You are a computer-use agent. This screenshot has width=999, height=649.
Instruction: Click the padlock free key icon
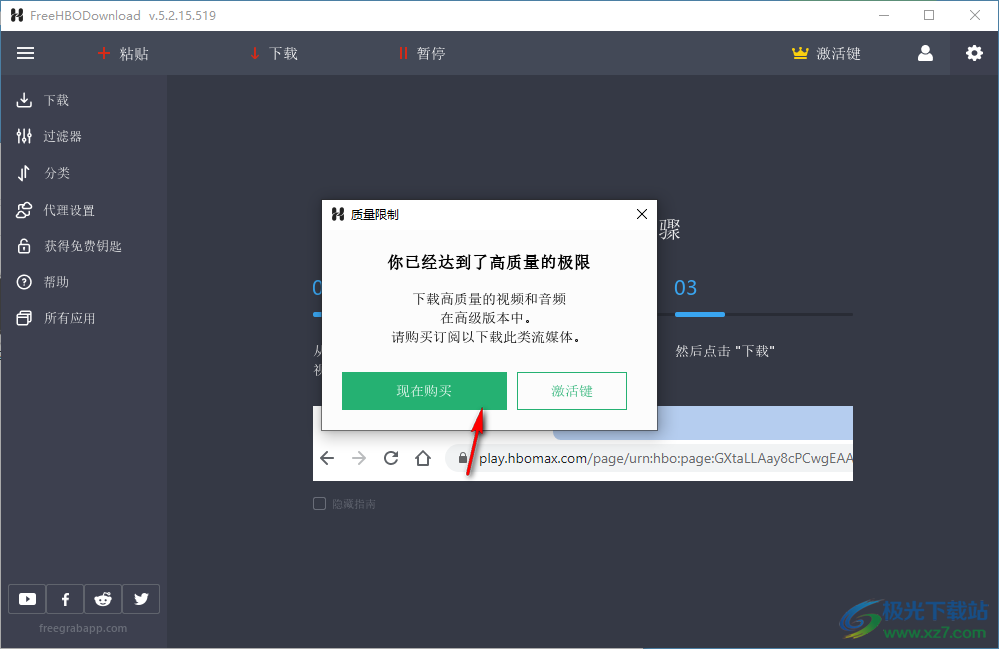pos(24,246)
